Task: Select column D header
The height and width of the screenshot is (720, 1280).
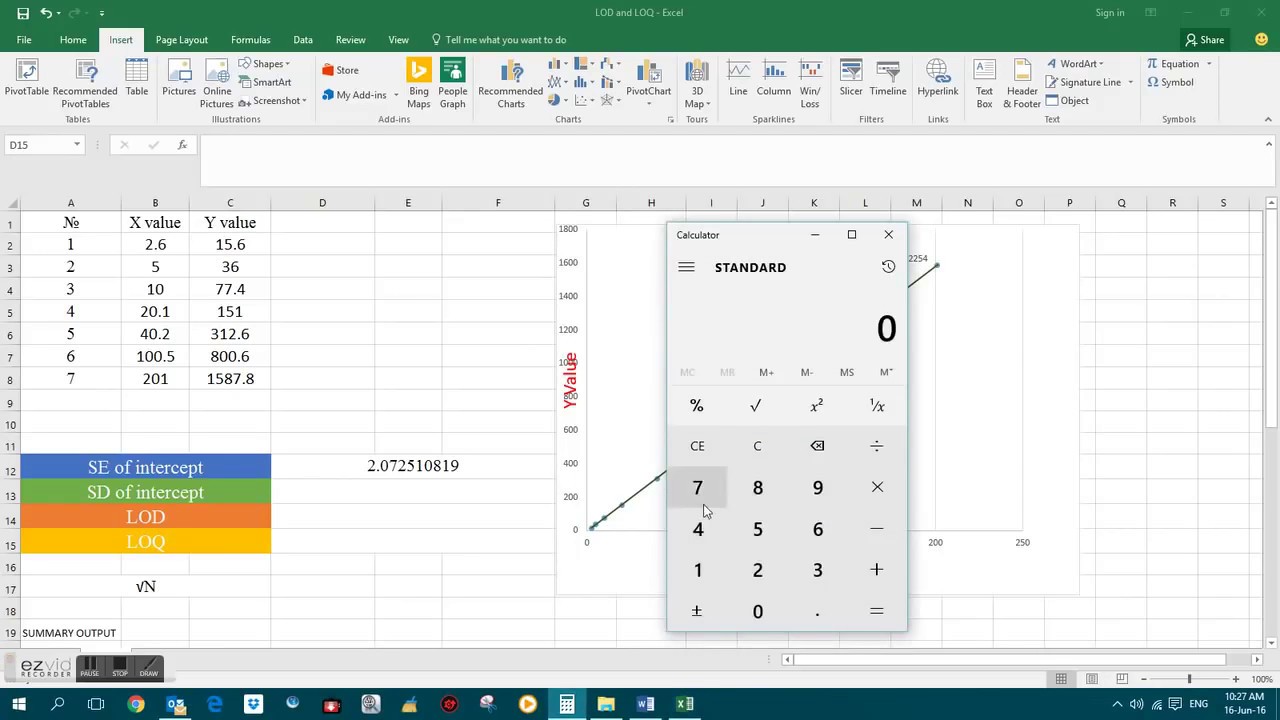Action: click(x=322, y=203)
